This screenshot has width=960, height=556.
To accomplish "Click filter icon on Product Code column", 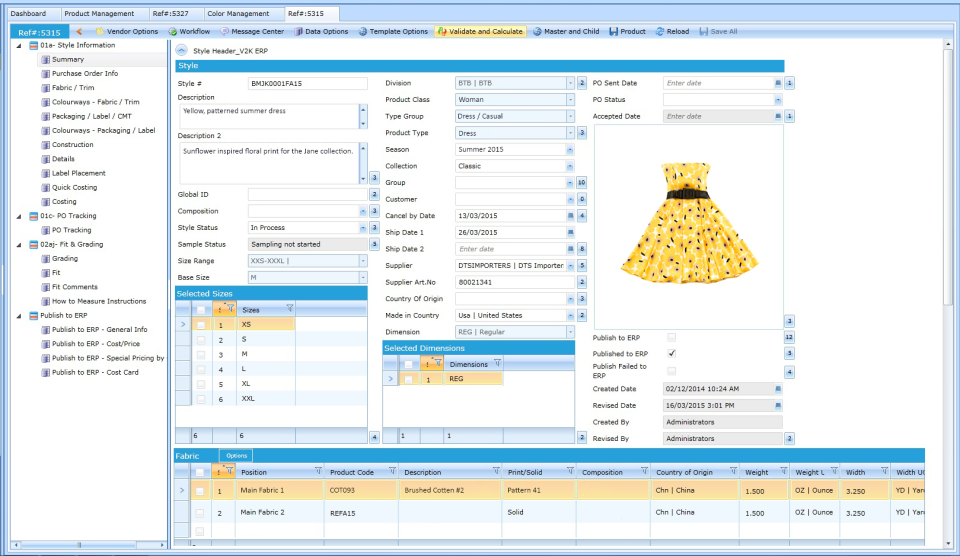I will tap(392, 470).
